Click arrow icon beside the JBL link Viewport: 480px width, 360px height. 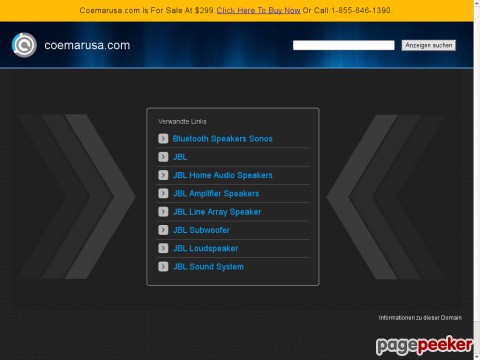click(x=163, y=157)
